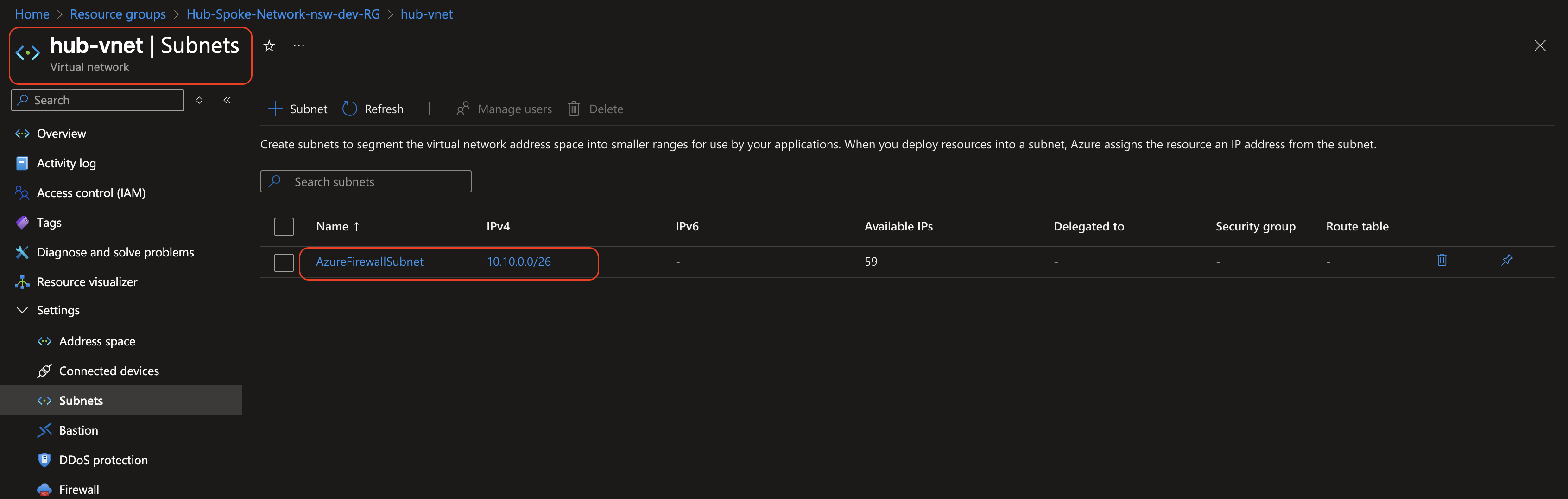The width and height of the screenshot is (1568, 499).
Task: Open the ellipsis more options menu
Action: pos(298,45)
